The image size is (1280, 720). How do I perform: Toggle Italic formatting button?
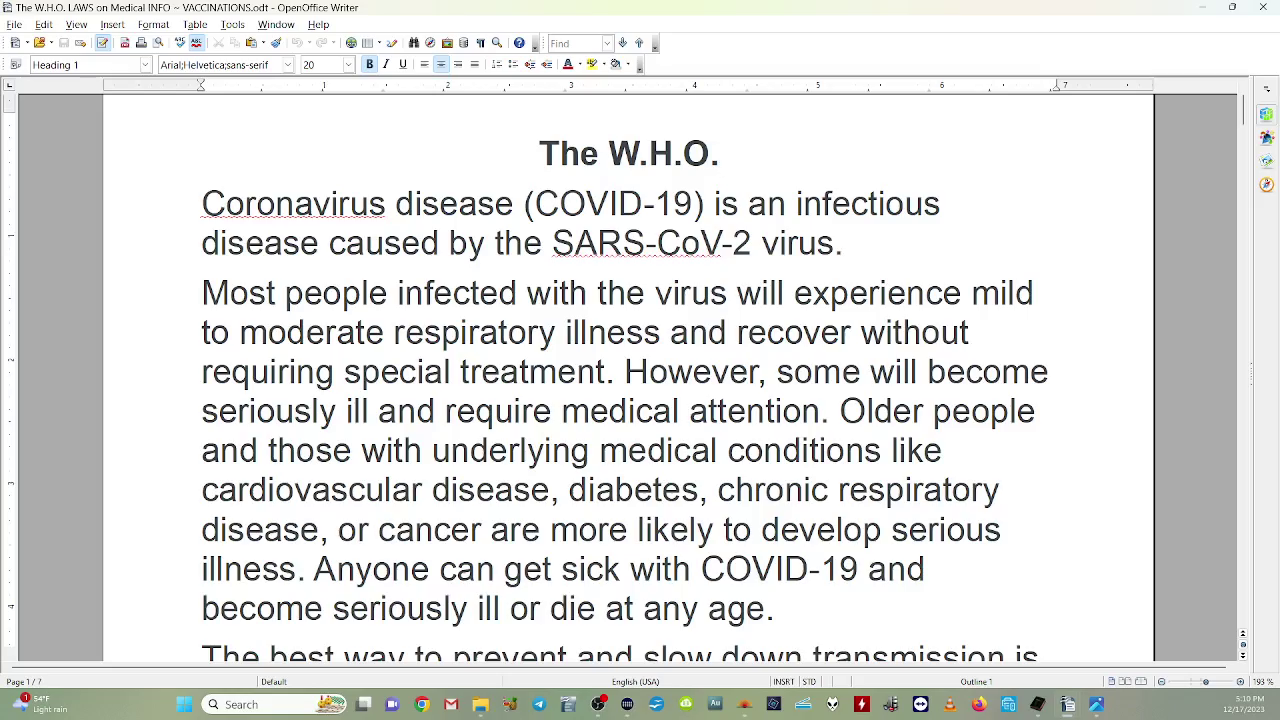pyautogui.click(x=386, y=64)
